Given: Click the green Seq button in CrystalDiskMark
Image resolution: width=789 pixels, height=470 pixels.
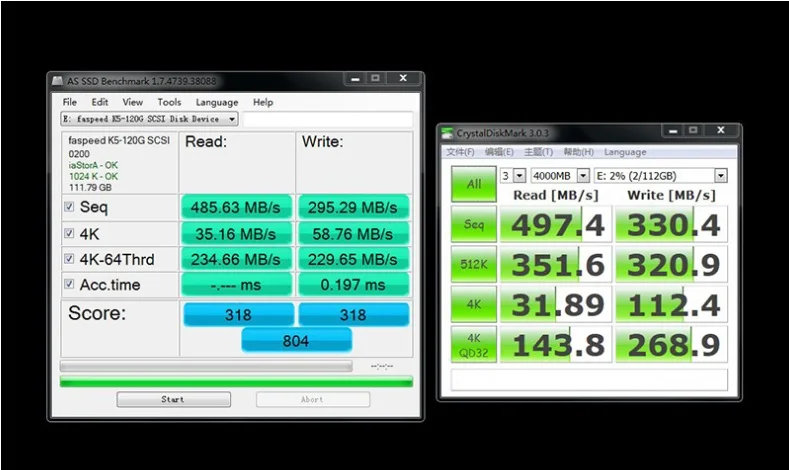Looking at the screenshot, I should click(x=474, y=224).
